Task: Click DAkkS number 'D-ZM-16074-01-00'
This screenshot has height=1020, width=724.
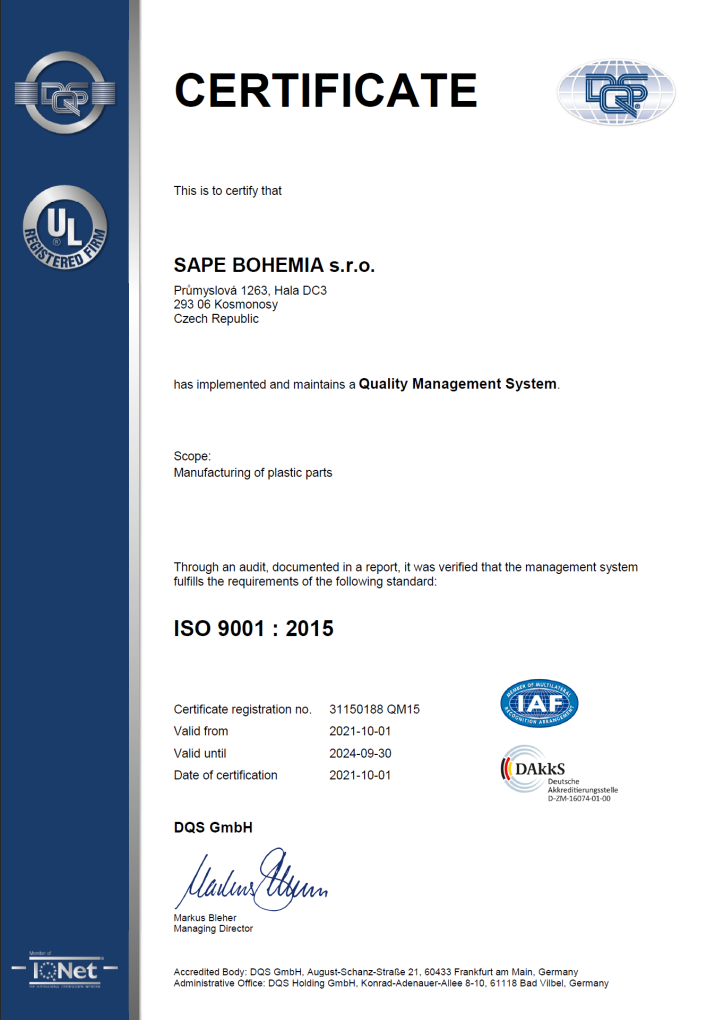Action: tap(579, 799)
